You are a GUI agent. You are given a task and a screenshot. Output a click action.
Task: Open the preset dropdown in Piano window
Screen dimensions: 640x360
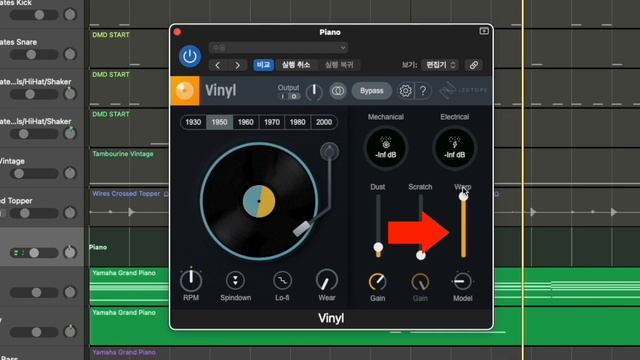pyautogui.click(x=278, y=48)
